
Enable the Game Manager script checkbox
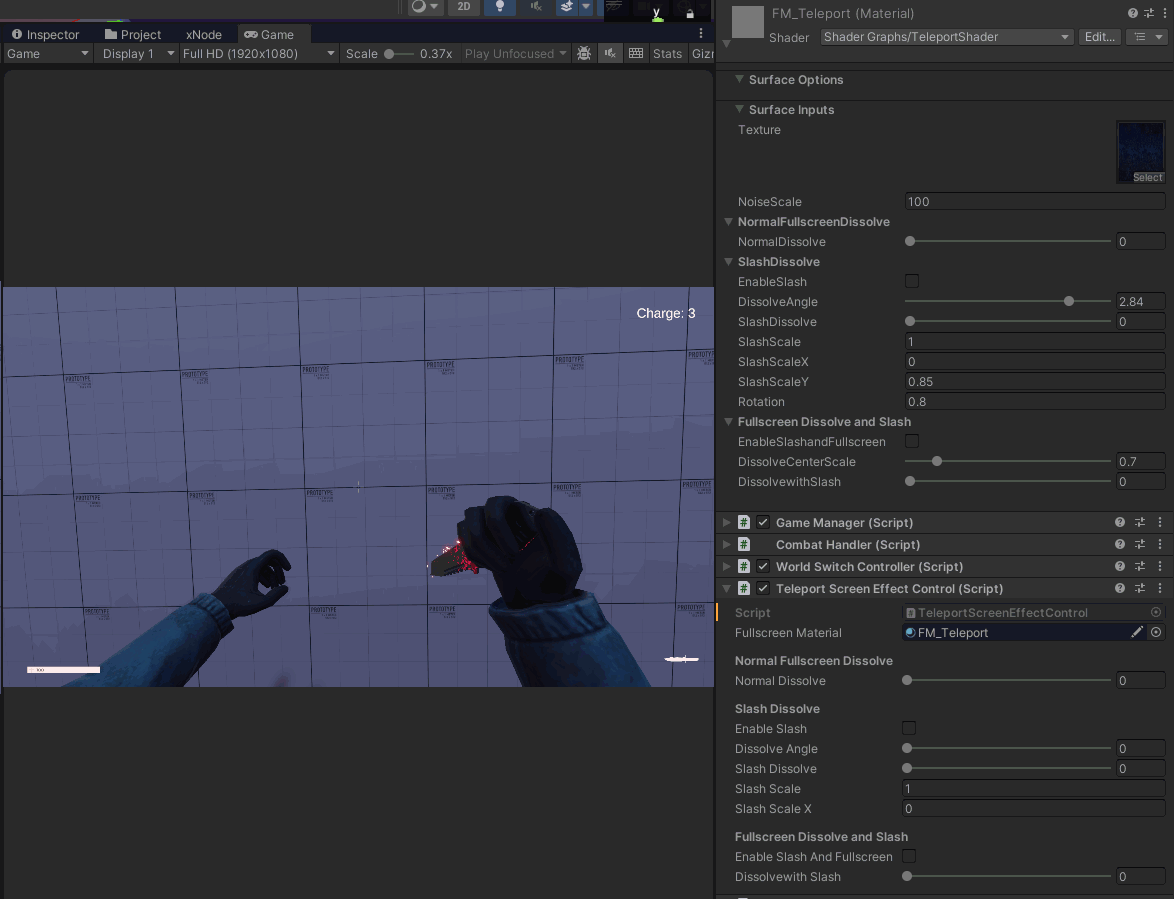(x=763, y=522)
